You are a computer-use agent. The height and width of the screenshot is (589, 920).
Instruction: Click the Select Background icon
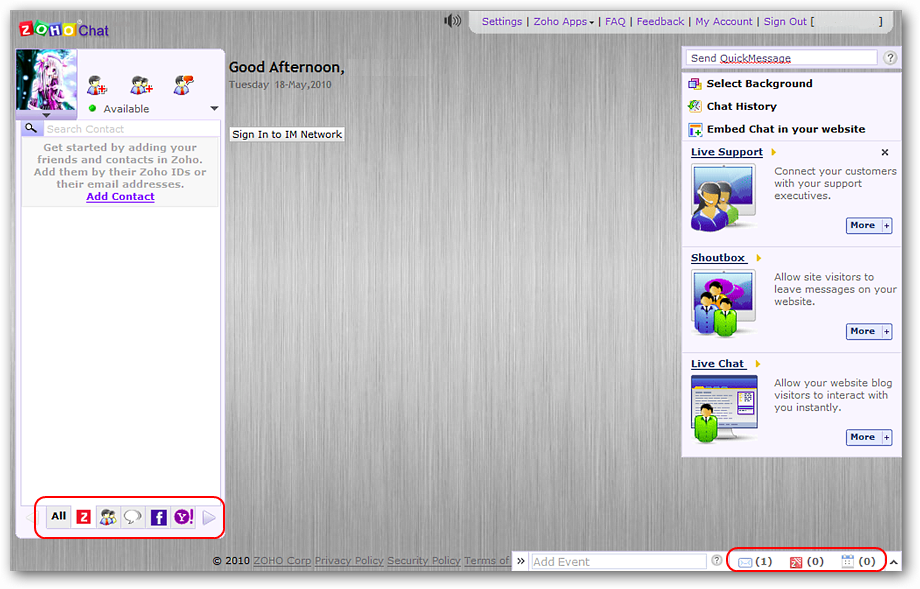[x=695, y=83]
